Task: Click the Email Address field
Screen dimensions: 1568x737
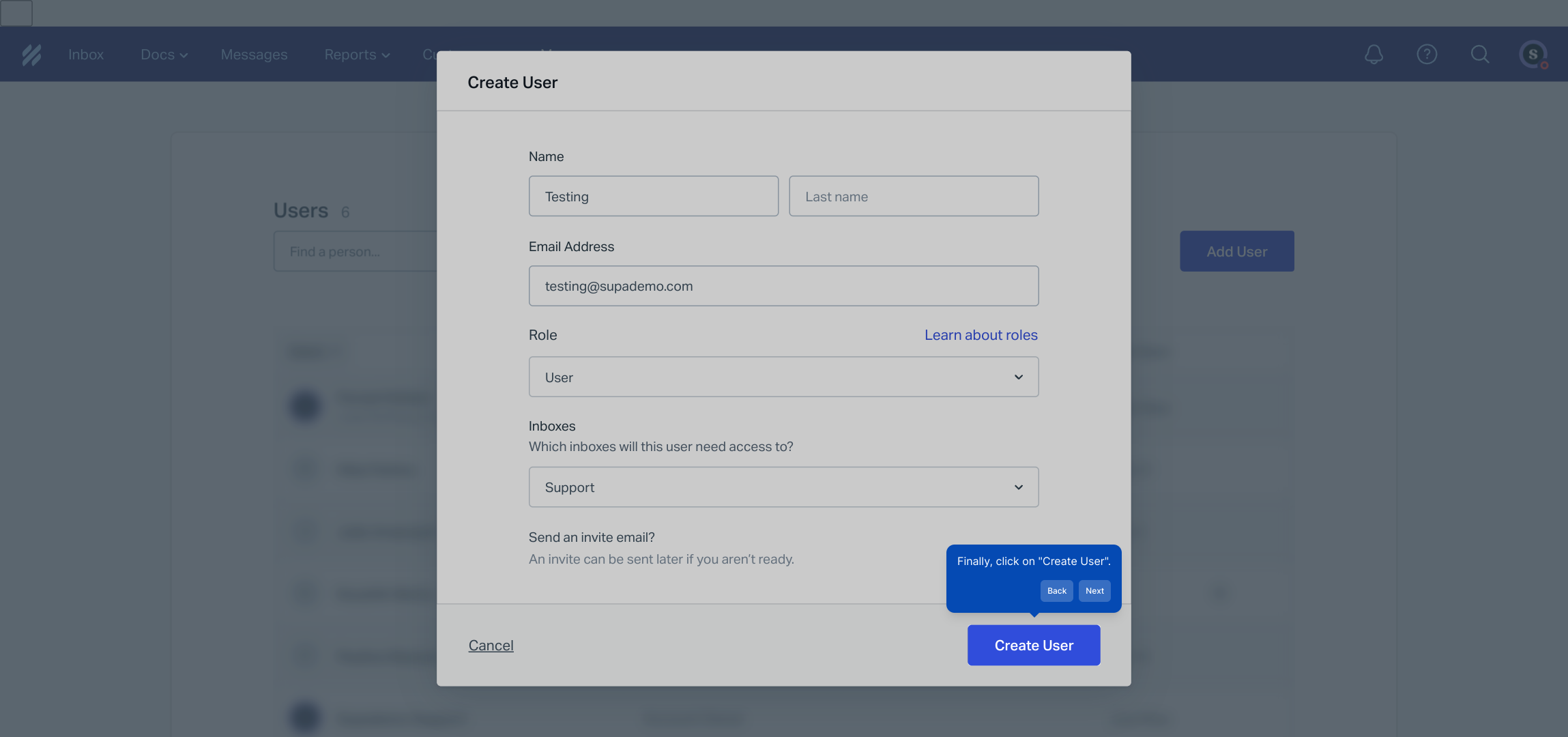Action: click(783, 286)
